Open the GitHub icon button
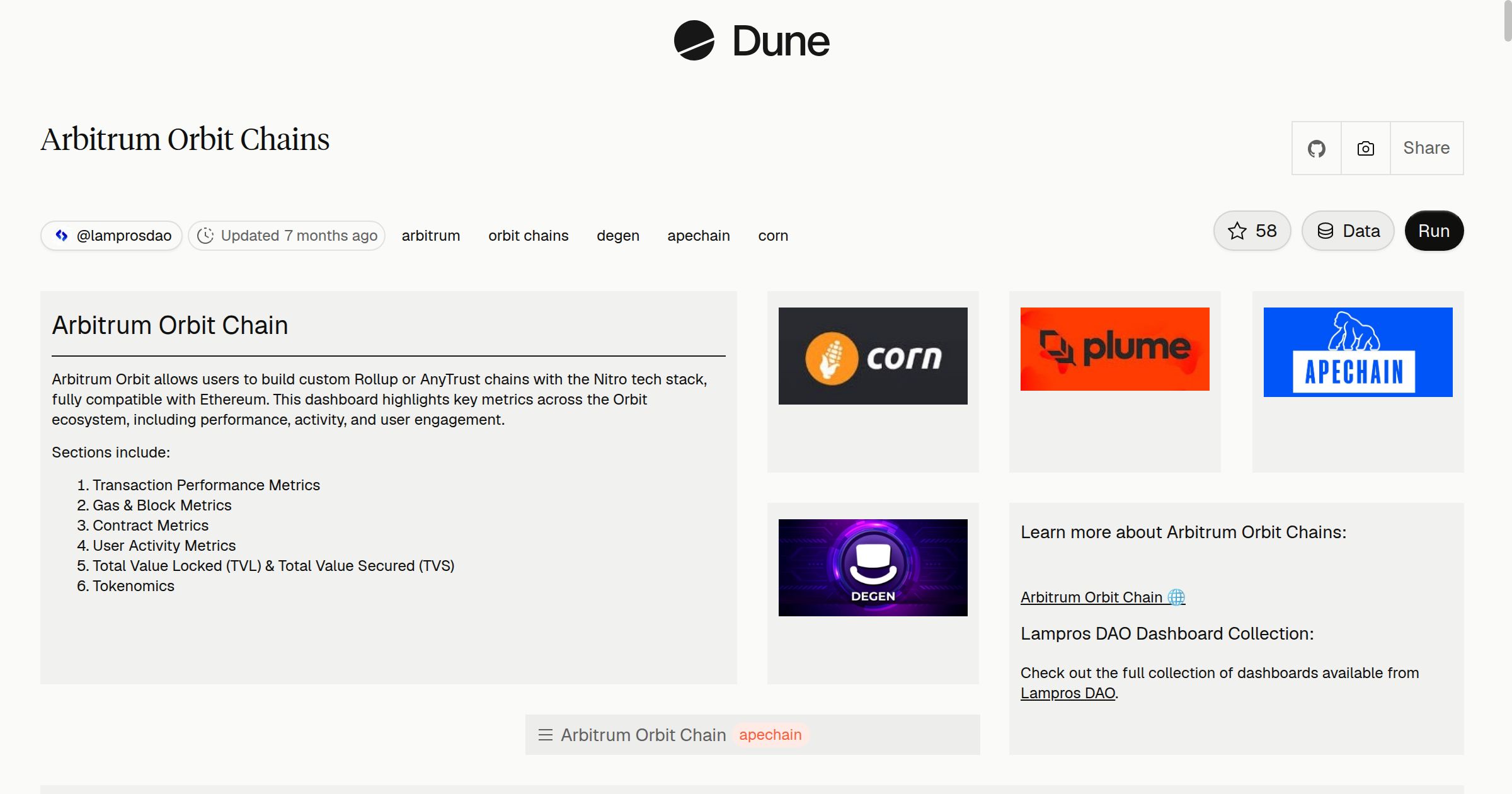Screen dimensions: 1512x794 [1317, 148]
